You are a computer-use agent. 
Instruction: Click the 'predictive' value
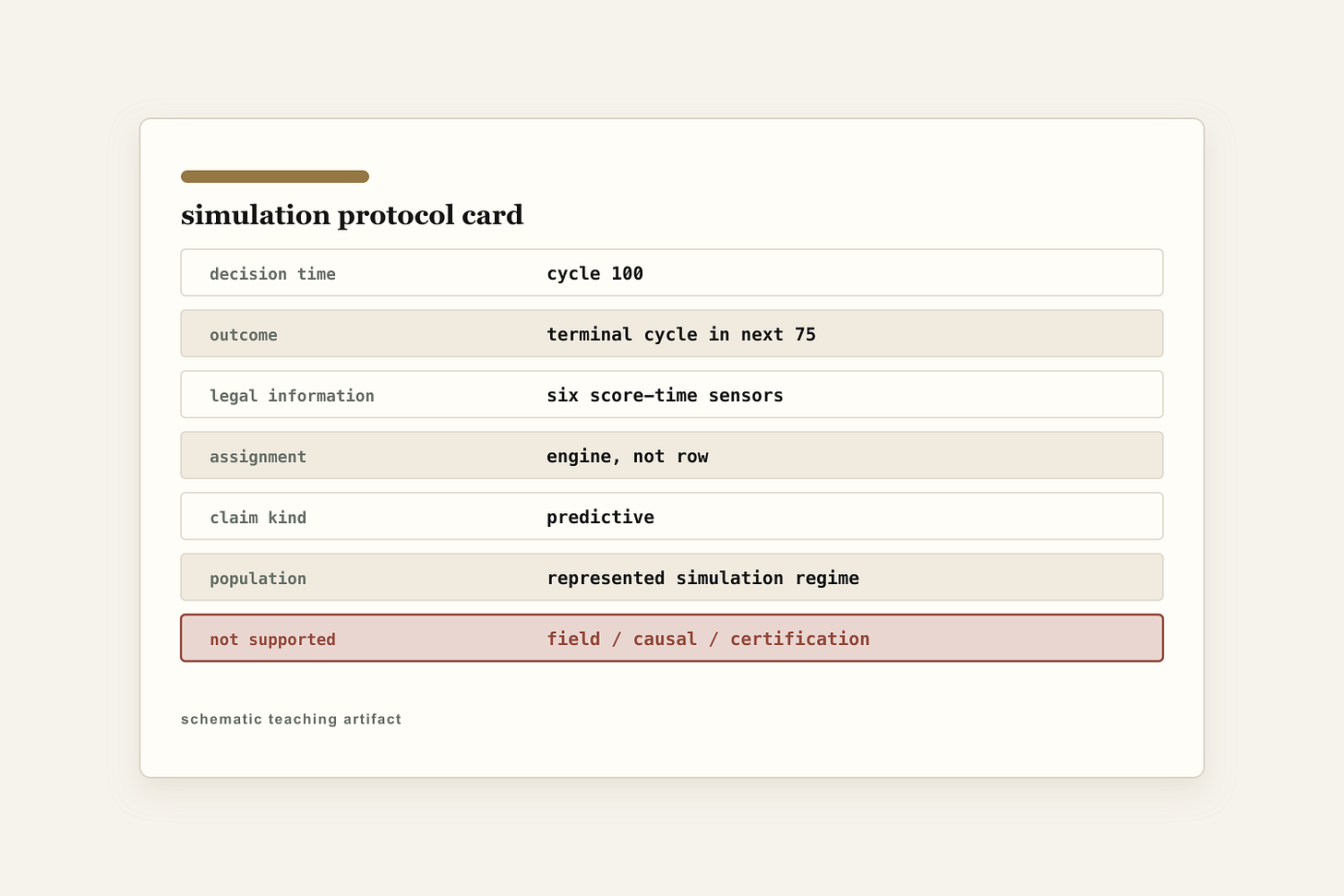coord(600,517)
